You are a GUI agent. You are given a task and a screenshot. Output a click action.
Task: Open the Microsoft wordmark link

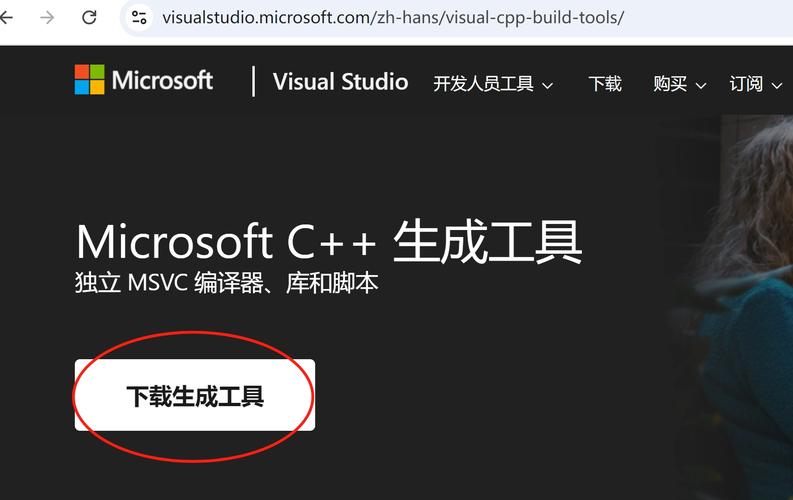coord(162,80)
